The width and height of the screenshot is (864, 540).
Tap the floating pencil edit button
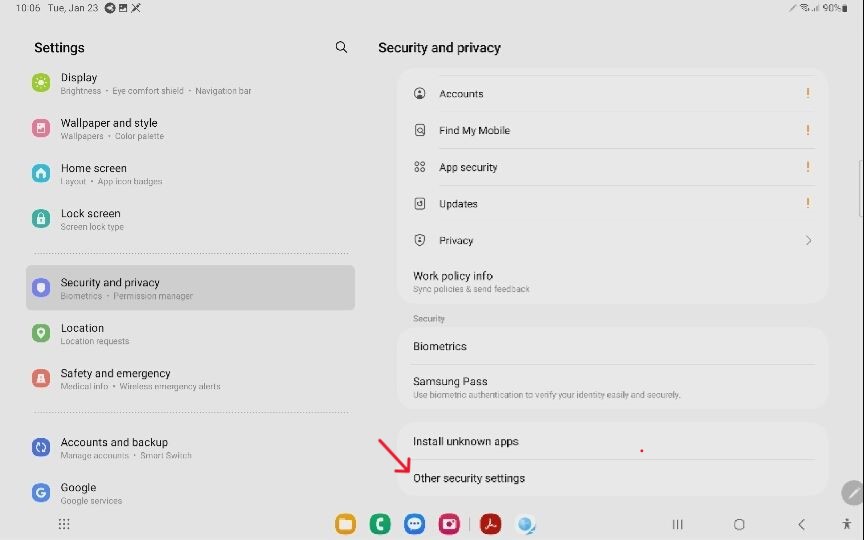point(853,492)
